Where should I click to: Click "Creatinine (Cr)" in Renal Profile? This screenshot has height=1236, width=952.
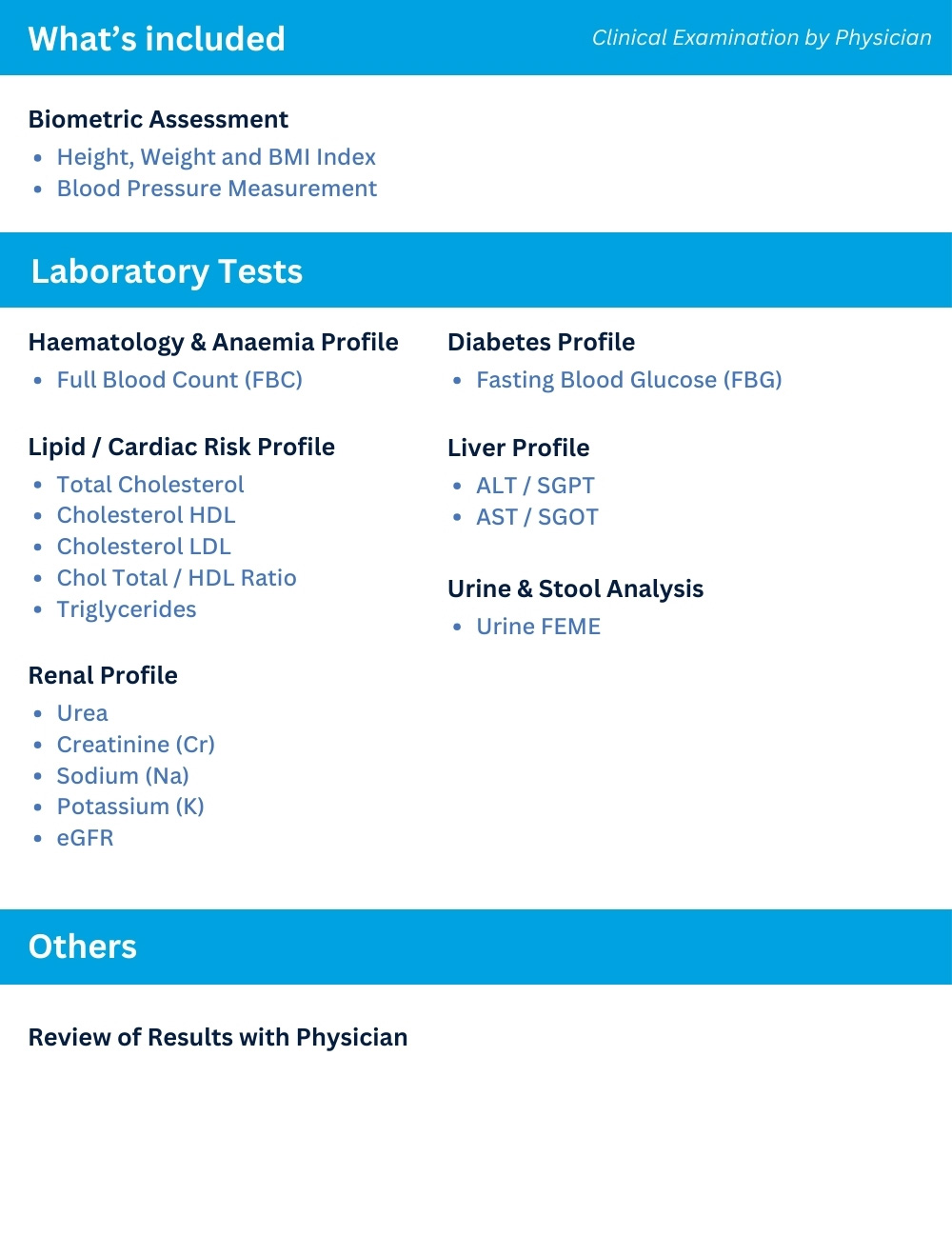(x=136, y=745)
